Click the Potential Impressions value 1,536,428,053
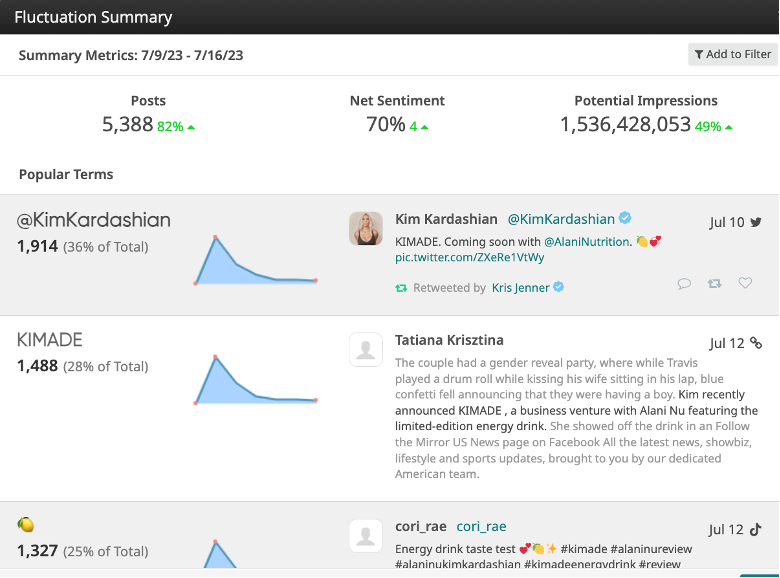 pyautogui.click(x=625, y=124)
